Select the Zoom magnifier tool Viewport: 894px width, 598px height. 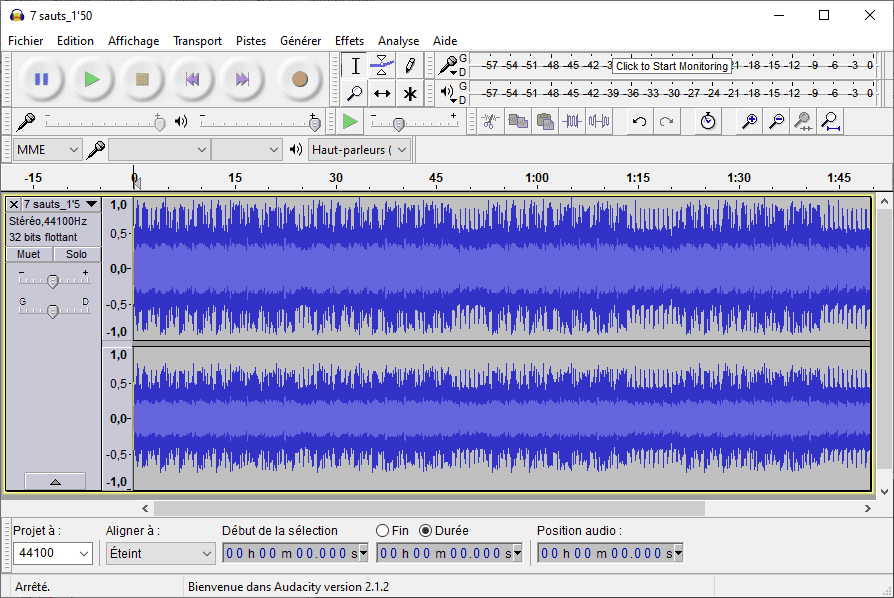point(355,93)
